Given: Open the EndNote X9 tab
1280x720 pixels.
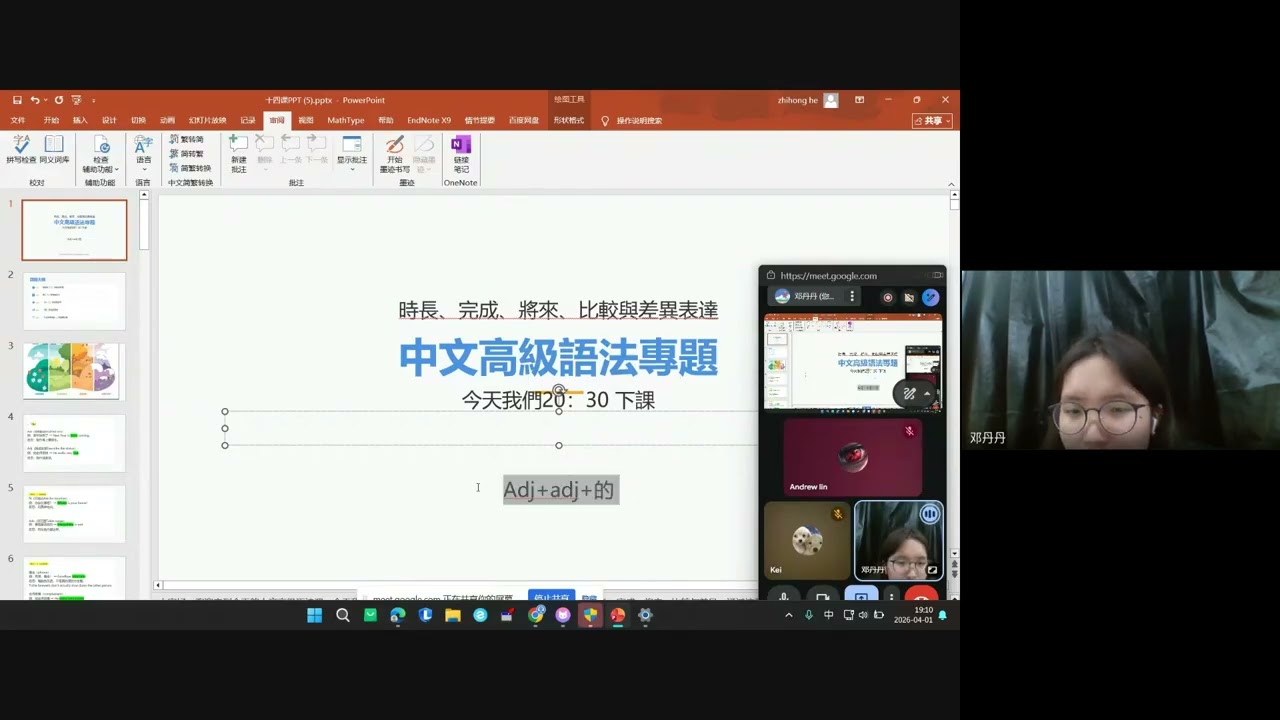Looking at the screenshot, I should click(429, 121).
